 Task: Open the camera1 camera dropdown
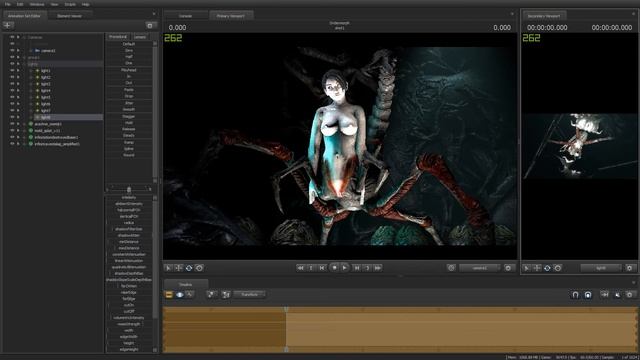click(x=480, y=268)
